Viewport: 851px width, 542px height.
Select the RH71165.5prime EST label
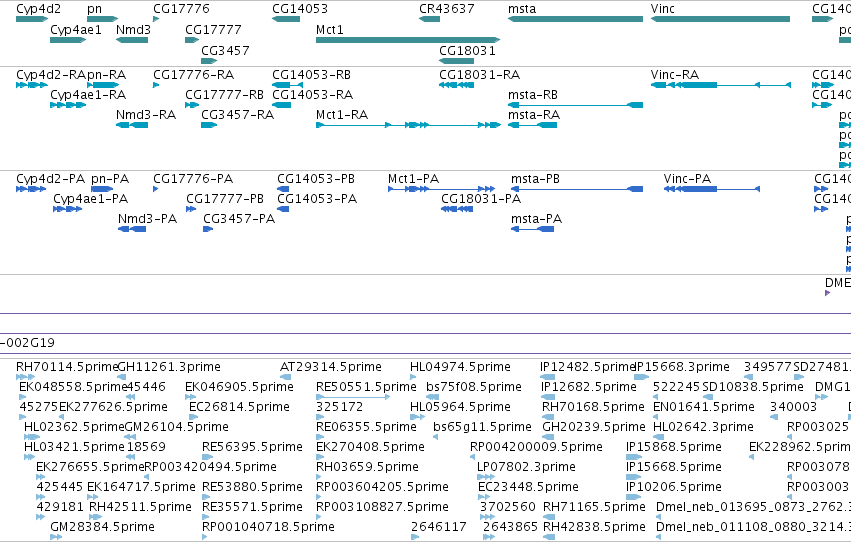coord(594,507)
